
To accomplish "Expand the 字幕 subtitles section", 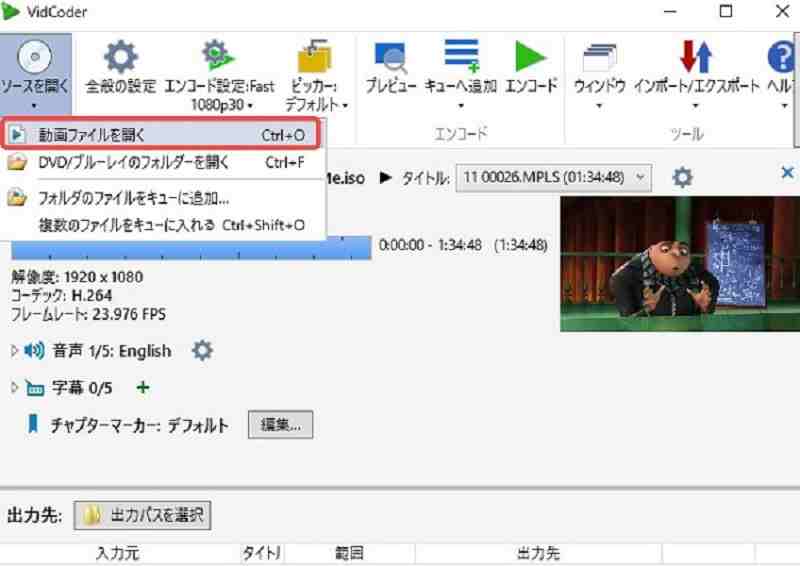I will (14, 388).
